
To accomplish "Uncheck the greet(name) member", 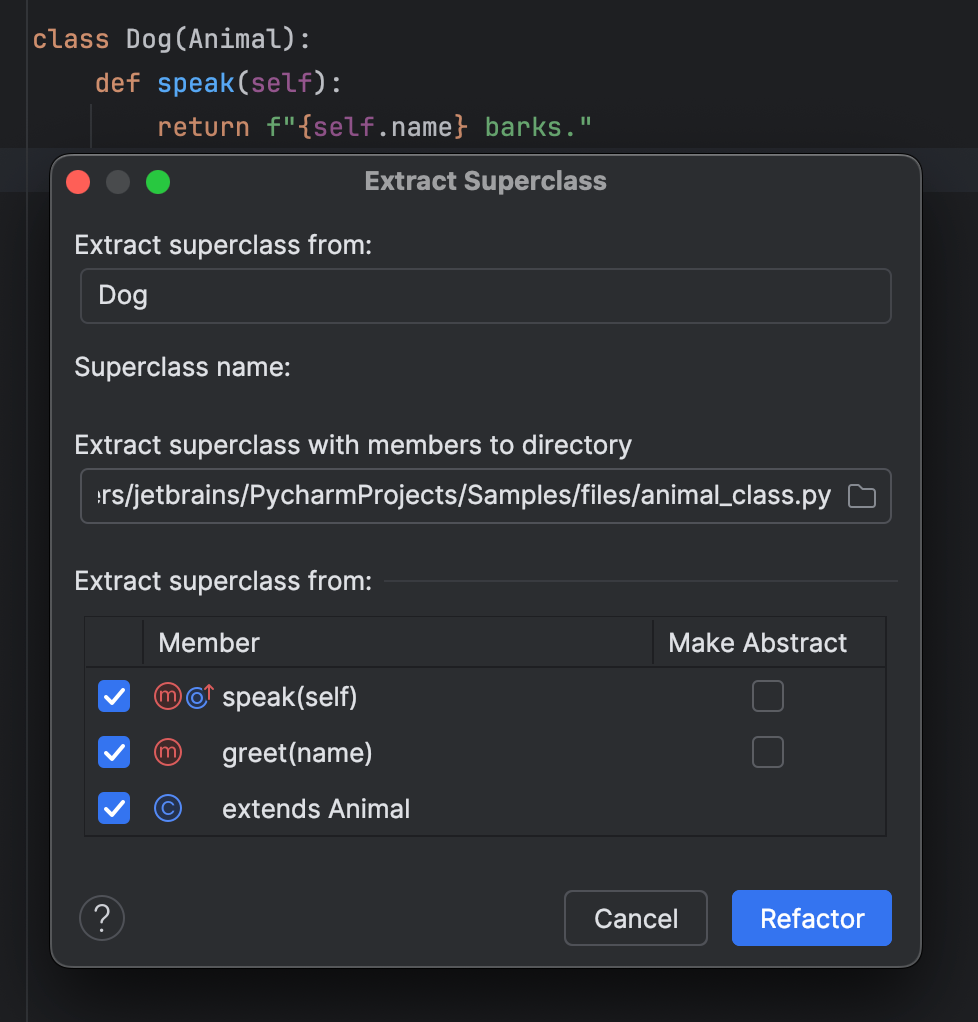I will (113, 752).
